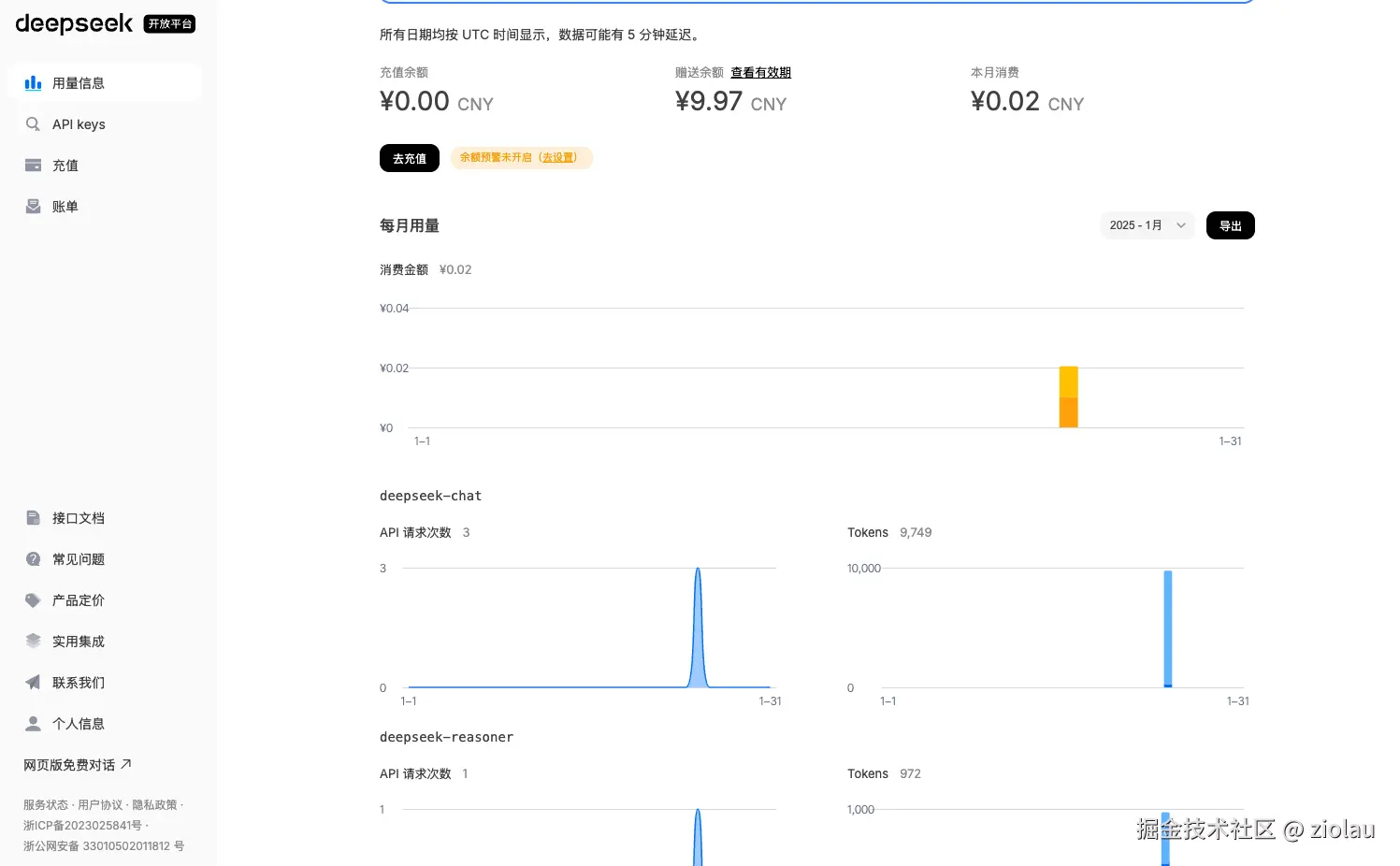Go to the 充值 sidebar page
The height and width of the screenshot is (866, 1400).
(105, 166)
